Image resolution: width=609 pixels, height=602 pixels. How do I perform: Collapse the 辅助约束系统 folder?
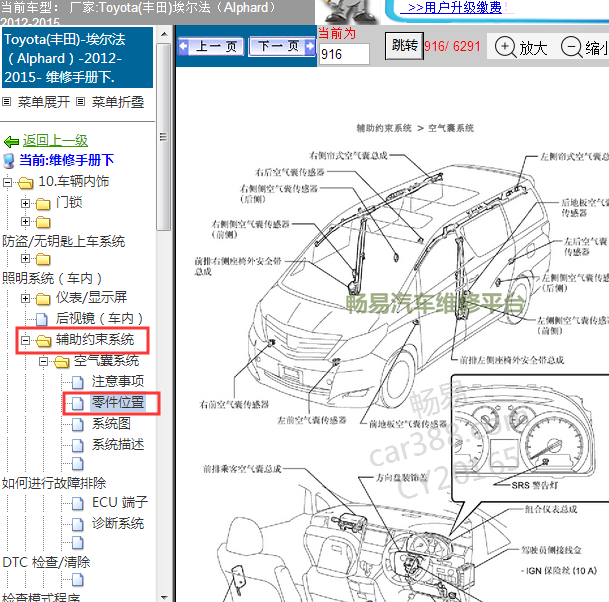click(26, 341)
